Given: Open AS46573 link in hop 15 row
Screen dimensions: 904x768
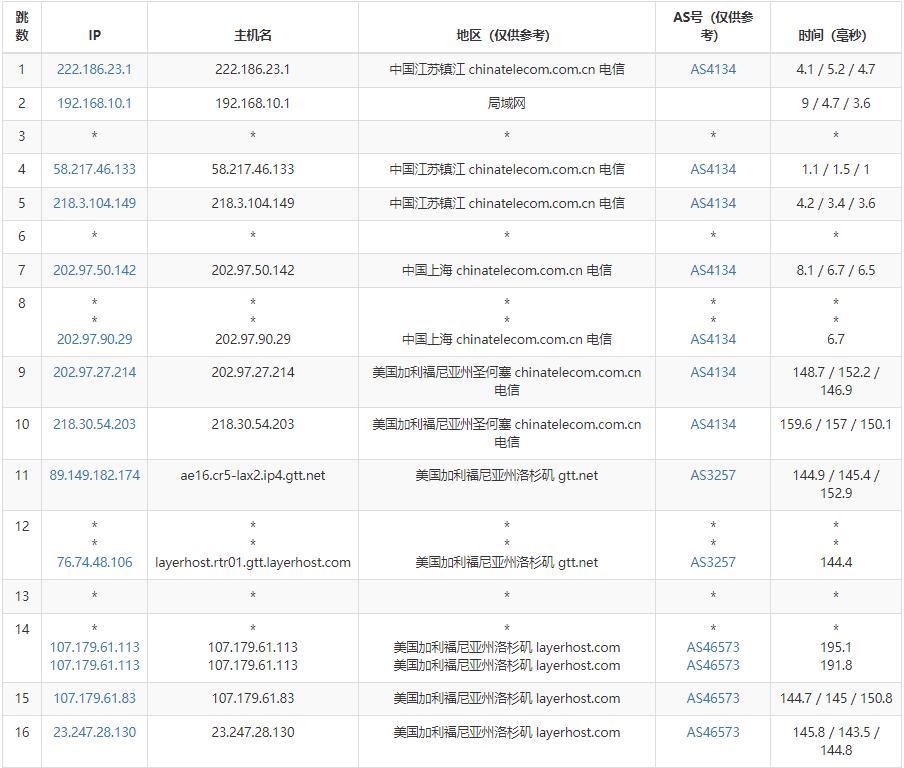Looking at the screenshot, I should coord(713,699).
